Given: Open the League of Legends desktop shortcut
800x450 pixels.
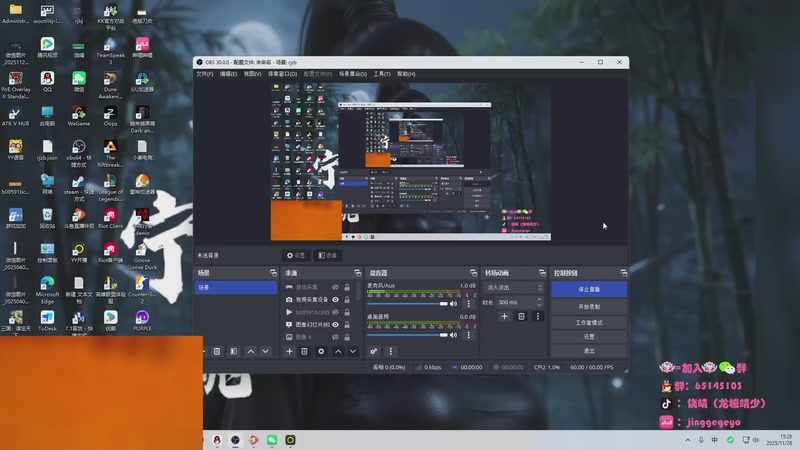Looking at the screenshot, I should tap(110, 187).
